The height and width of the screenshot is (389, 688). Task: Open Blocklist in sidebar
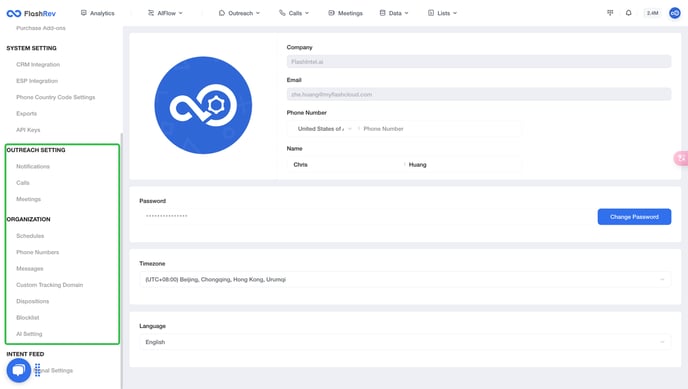coord(28,318)
